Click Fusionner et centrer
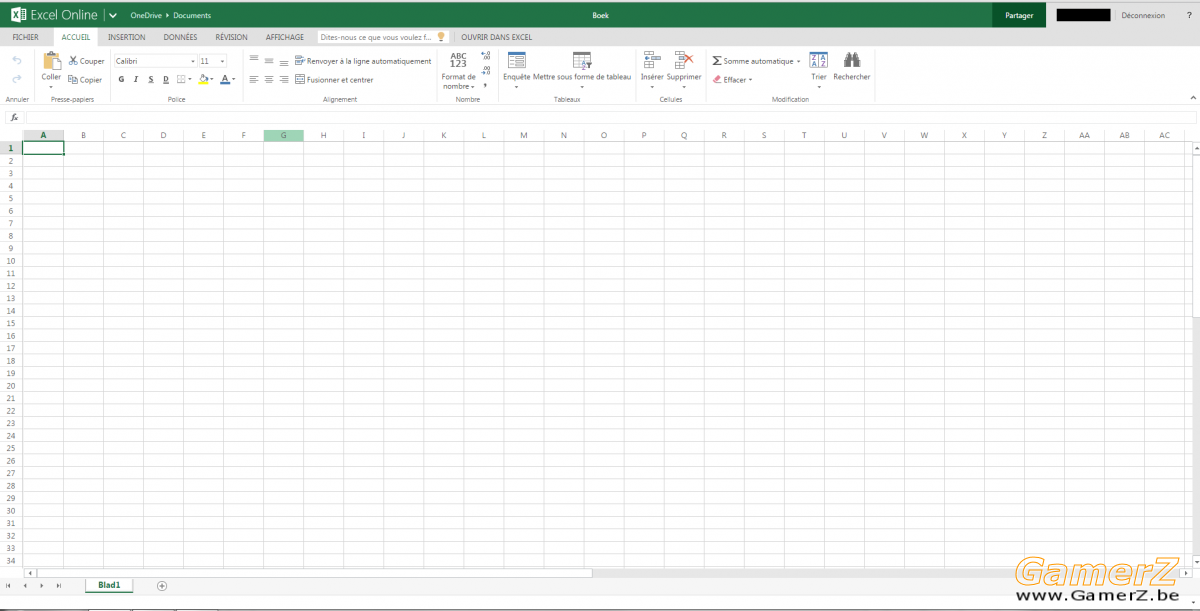 pos(334,80)
